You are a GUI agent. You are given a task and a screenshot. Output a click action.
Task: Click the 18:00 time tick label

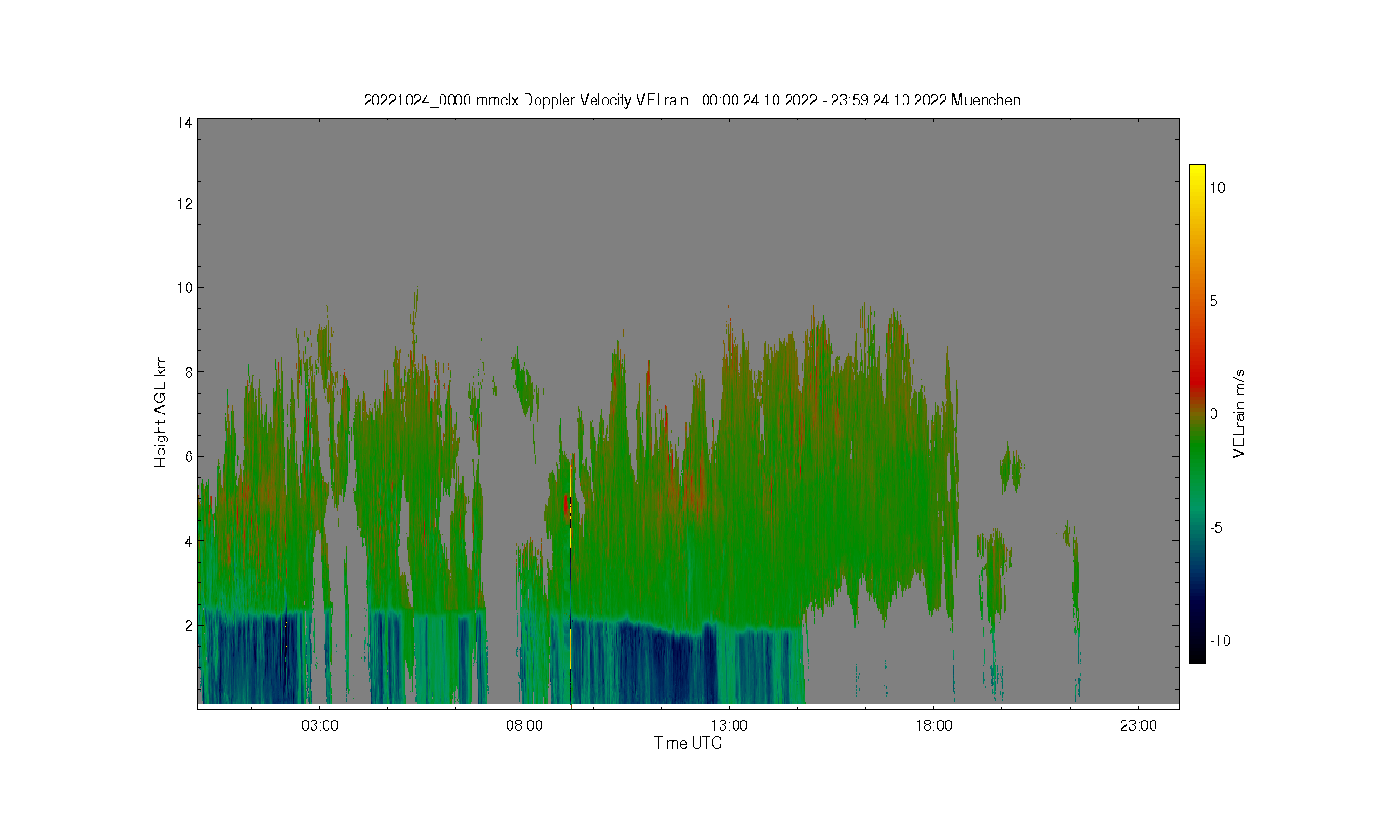(933, 725)
